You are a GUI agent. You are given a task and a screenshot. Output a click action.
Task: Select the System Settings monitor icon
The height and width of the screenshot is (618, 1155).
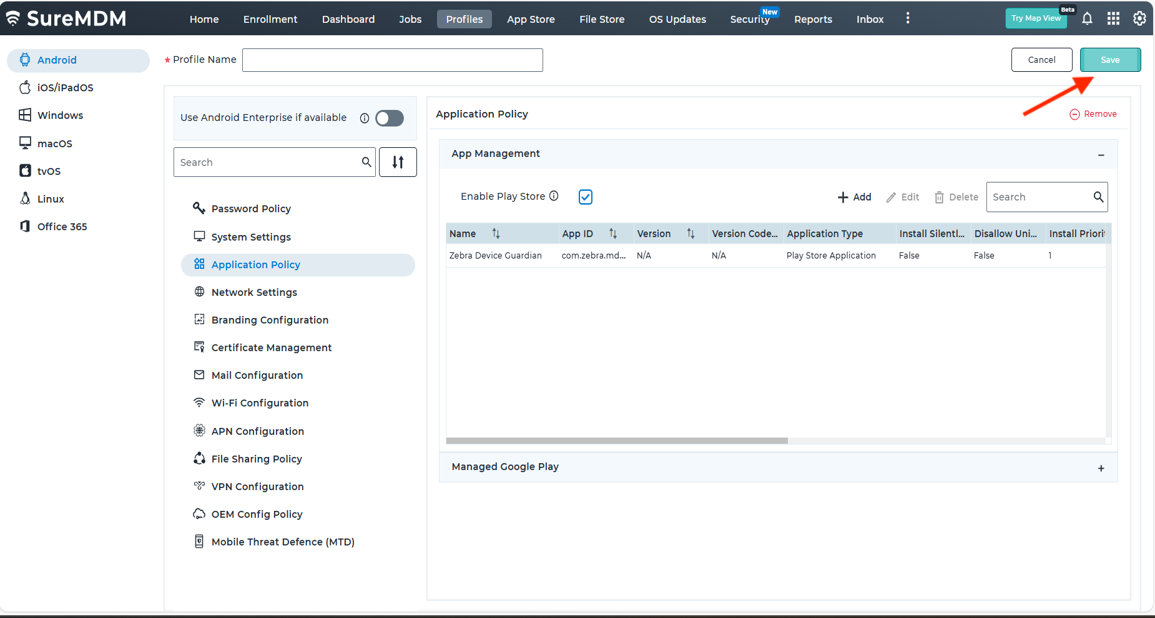click(199, 236)
